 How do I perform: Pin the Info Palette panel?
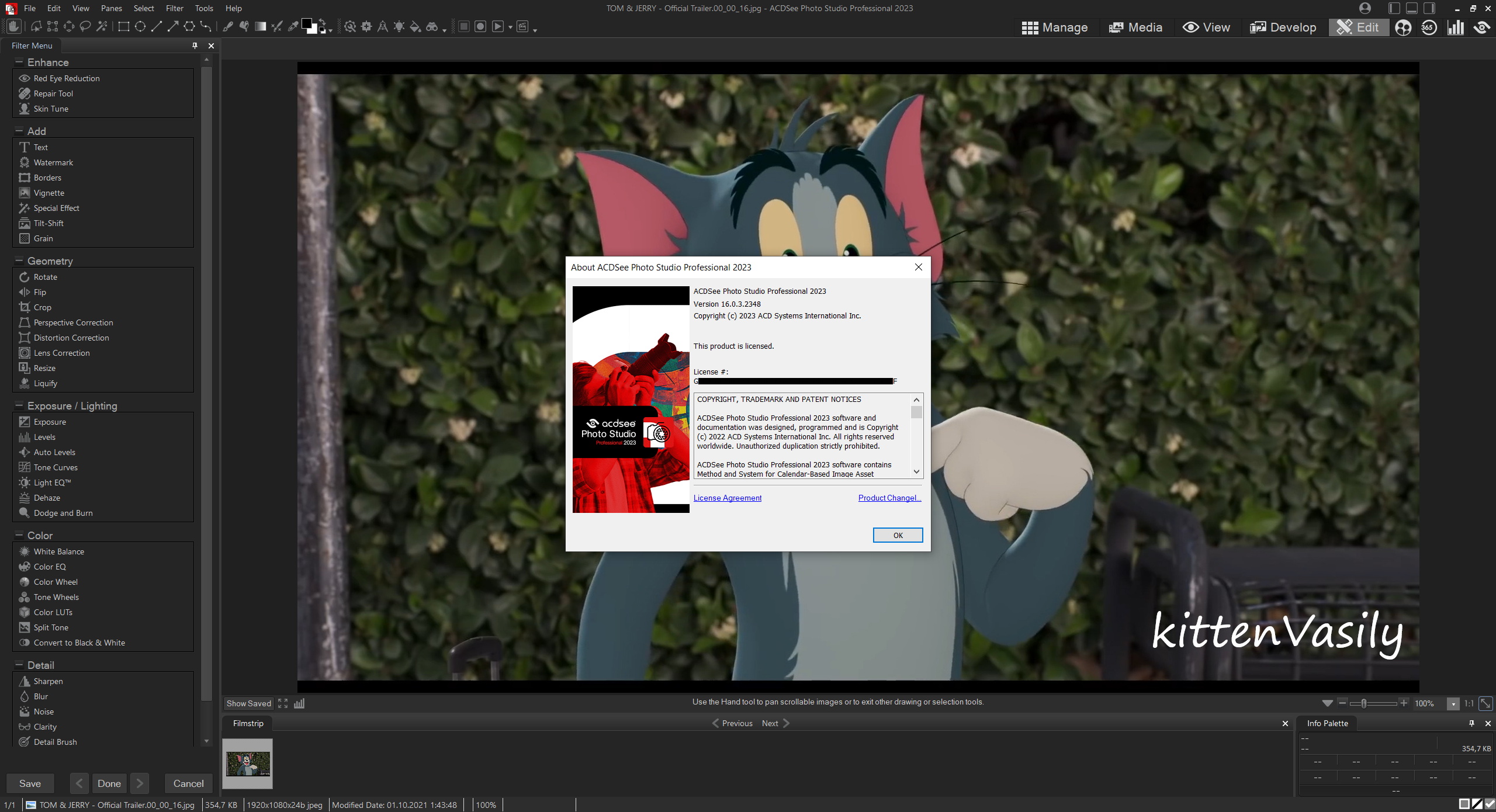pyautogui.click(x=1471, y=723)
